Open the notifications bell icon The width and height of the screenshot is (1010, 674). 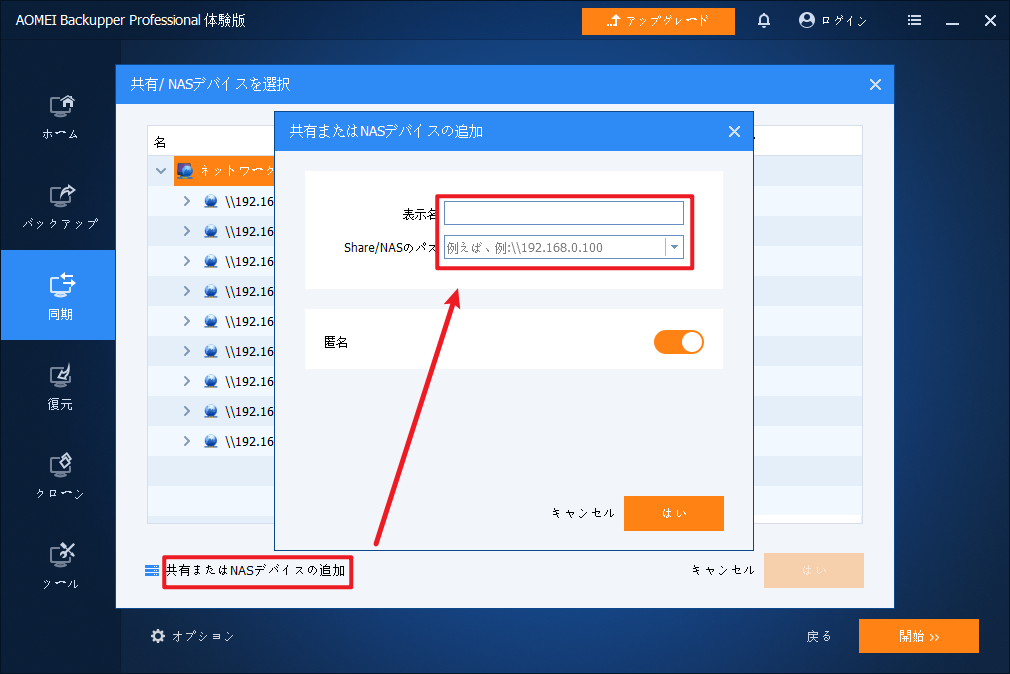[x=764, y=21]
